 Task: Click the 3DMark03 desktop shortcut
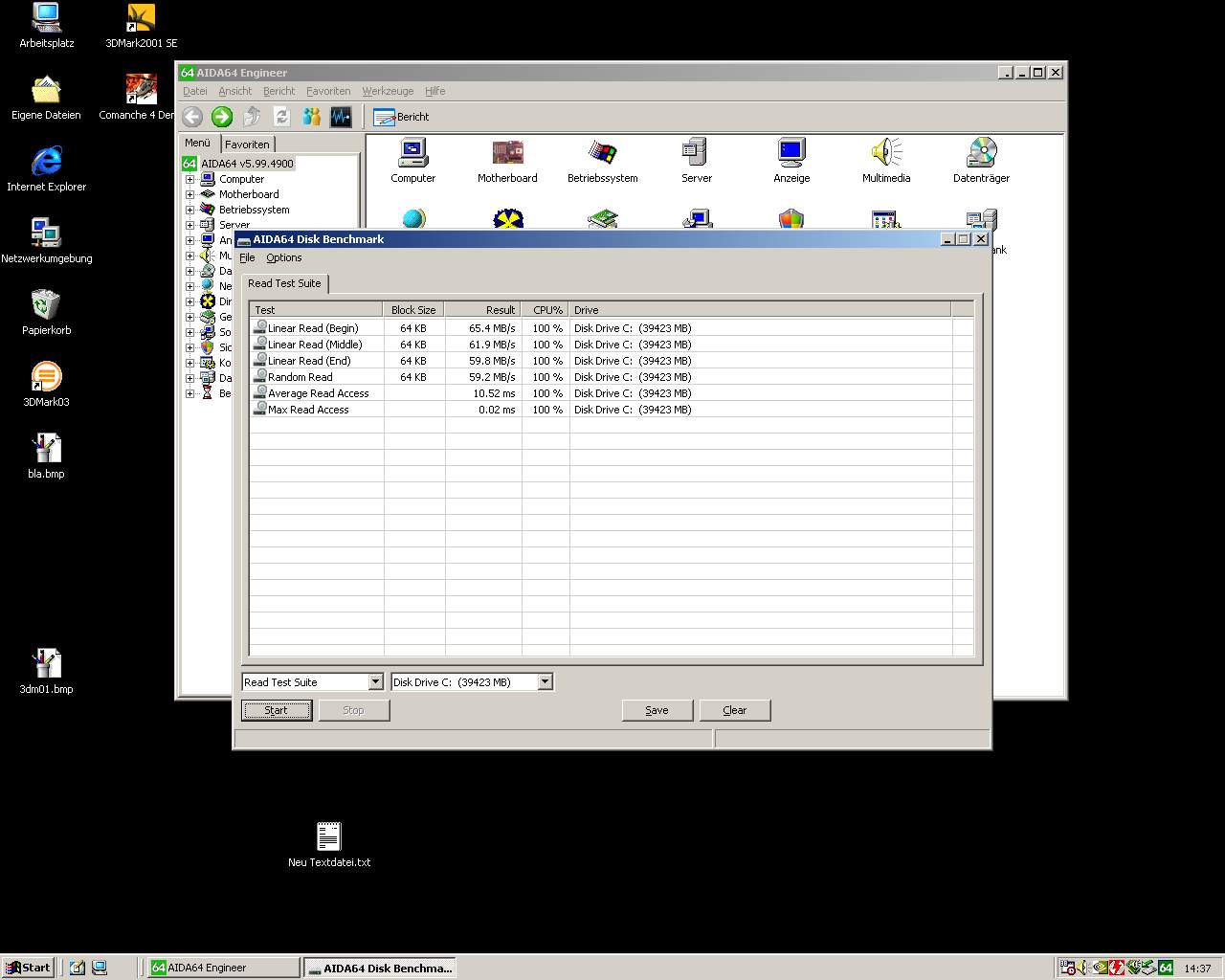46,385
